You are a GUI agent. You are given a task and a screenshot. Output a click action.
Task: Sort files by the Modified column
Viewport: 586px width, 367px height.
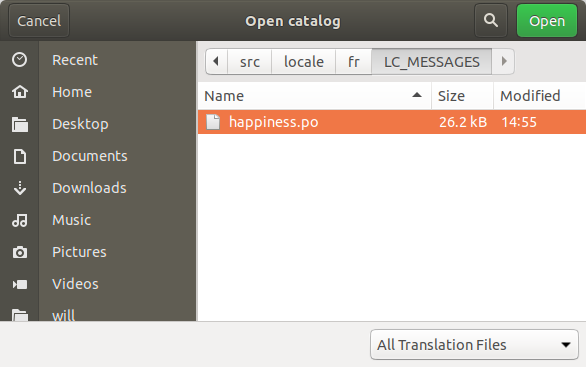tap(539, 96)
